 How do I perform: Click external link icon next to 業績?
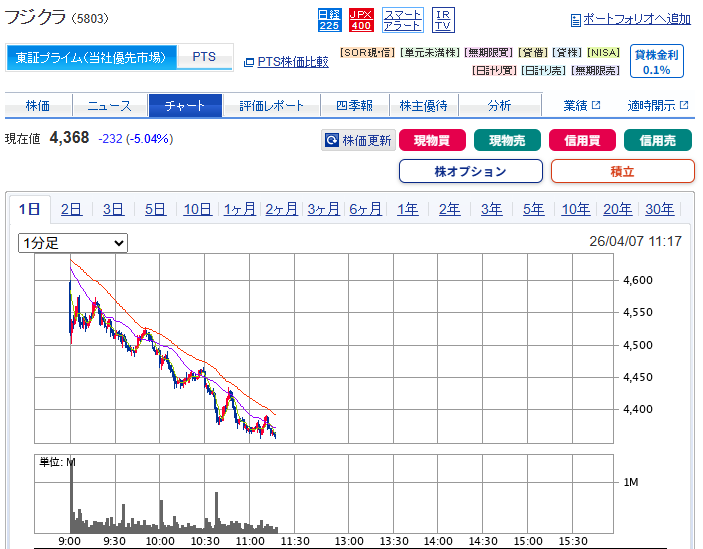[596, 105]
